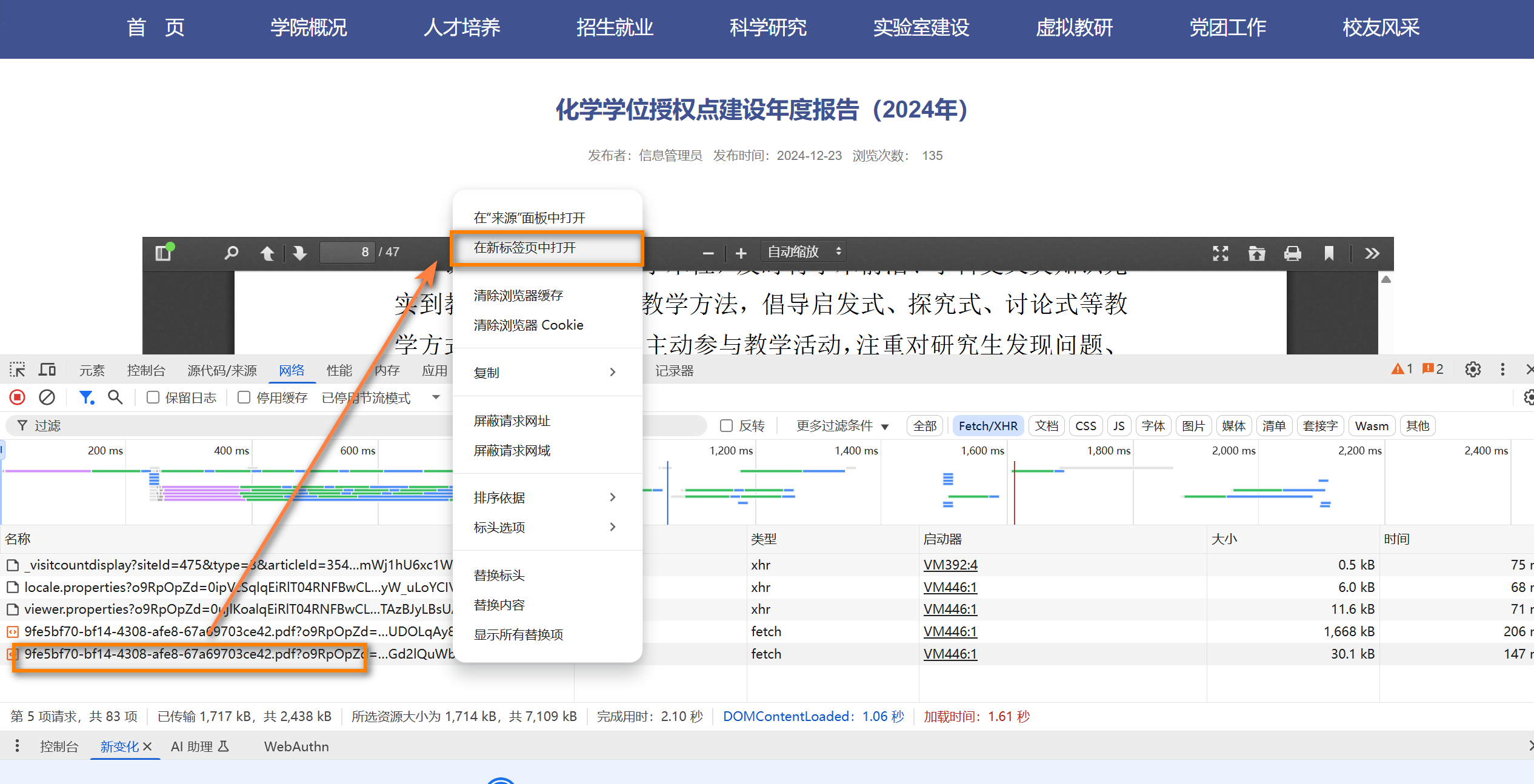Image resolution: width=1534 pixels, height=784 pixels.
Task: Expand 更多过滤条件 dropdown
Action: [842, 426]
